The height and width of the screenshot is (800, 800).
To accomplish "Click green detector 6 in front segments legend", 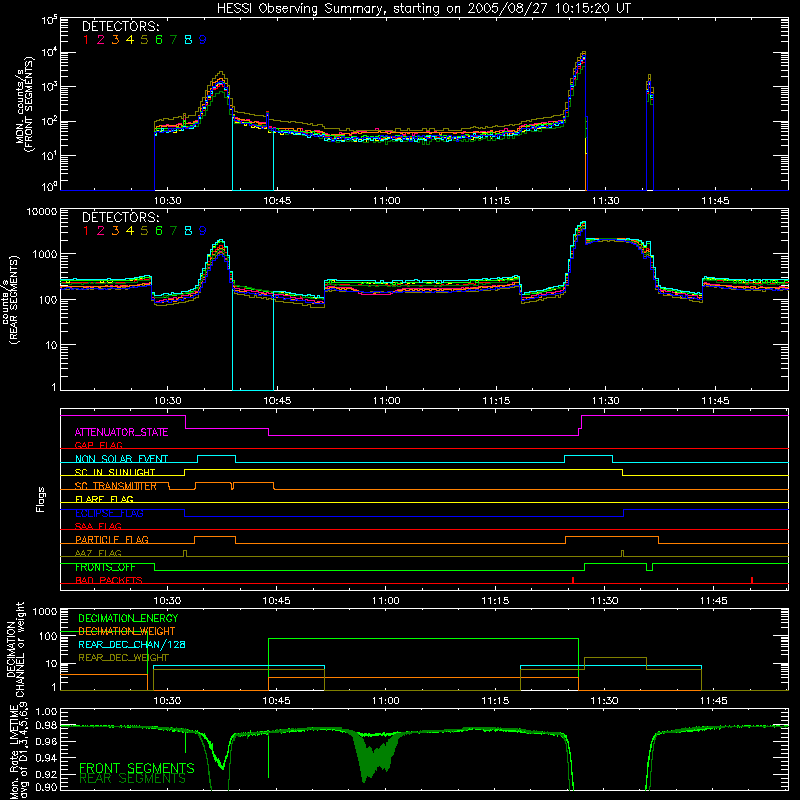I will (x=159, y=40).
